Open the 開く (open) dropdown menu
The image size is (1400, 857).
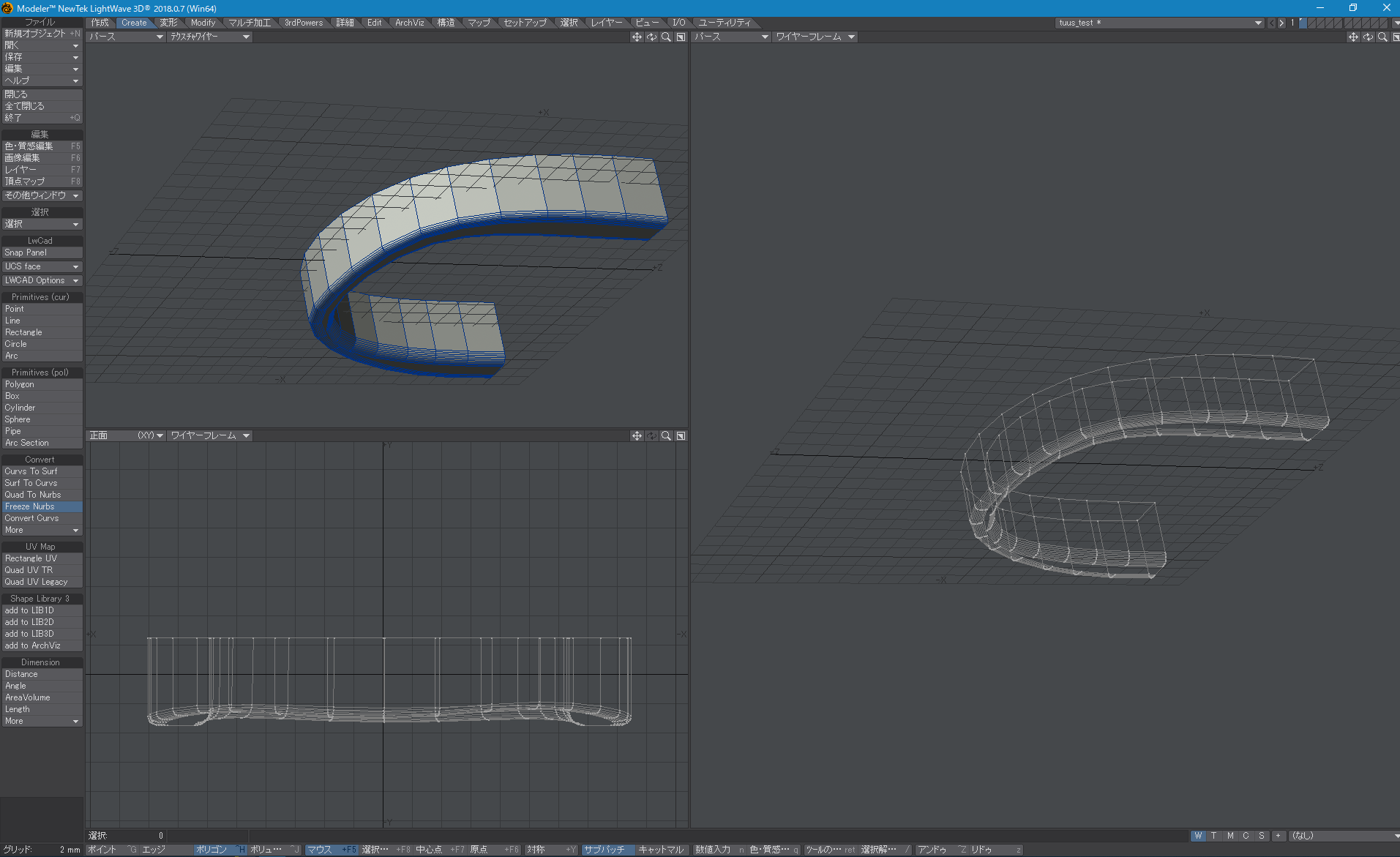tap(42, 45)
